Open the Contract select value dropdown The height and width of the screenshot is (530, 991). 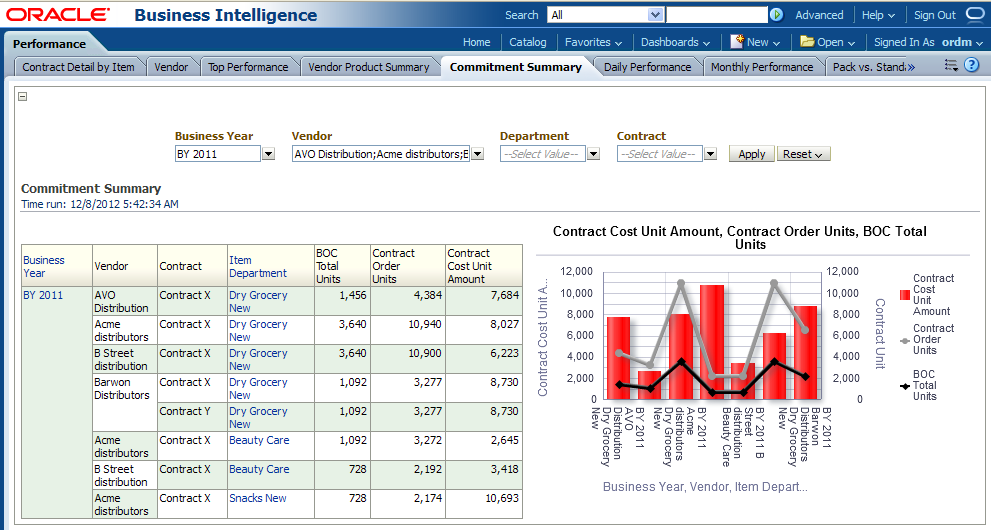[x=710, y=154]
